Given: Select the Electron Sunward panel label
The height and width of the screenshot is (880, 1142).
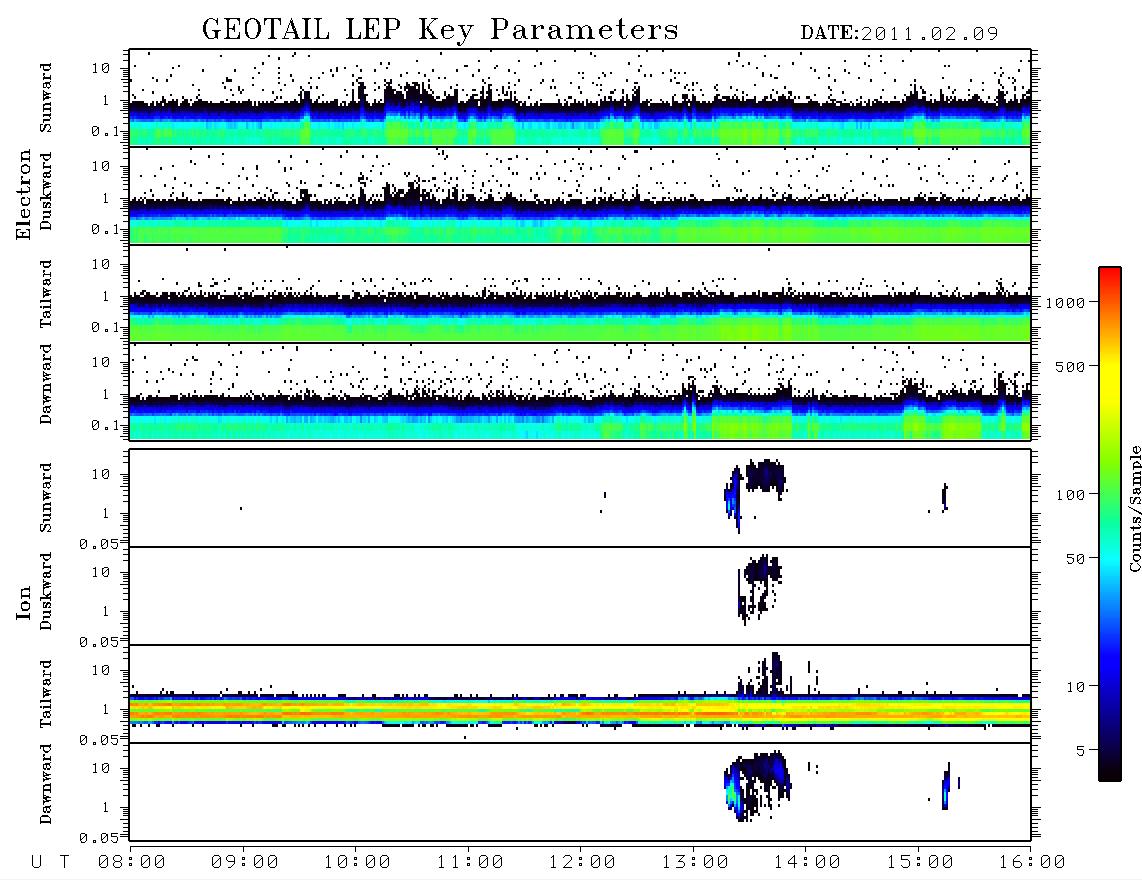Looking at the screenshot, I should click(x=46, y=98).
